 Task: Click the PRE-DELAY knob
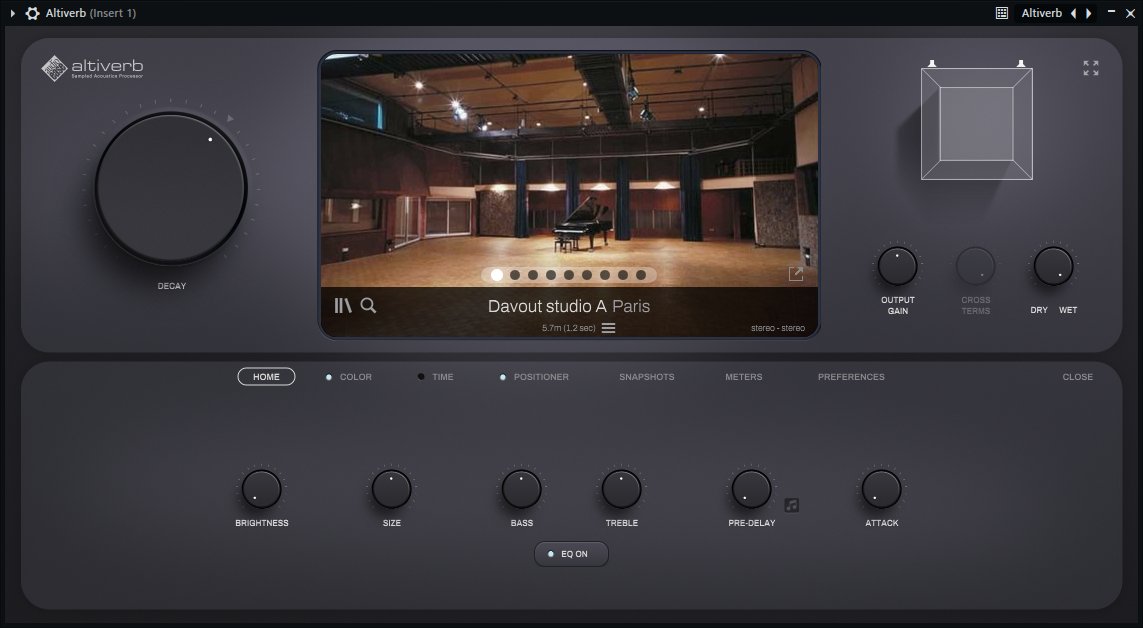(752, 489)
